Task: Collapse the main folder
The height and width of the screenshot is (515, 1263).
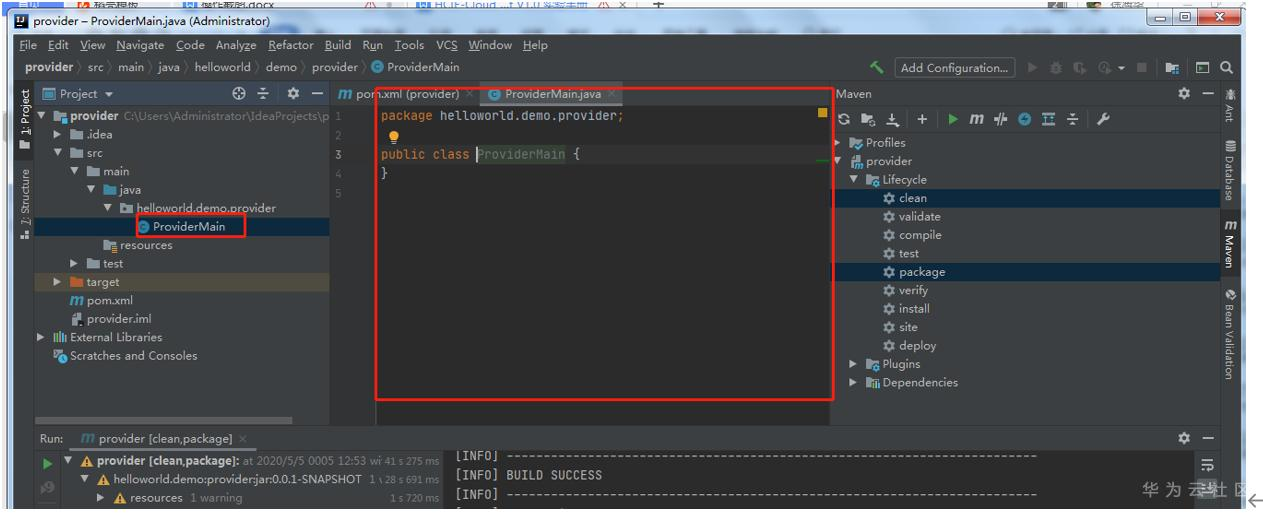Action: click(x=75, y=171)
